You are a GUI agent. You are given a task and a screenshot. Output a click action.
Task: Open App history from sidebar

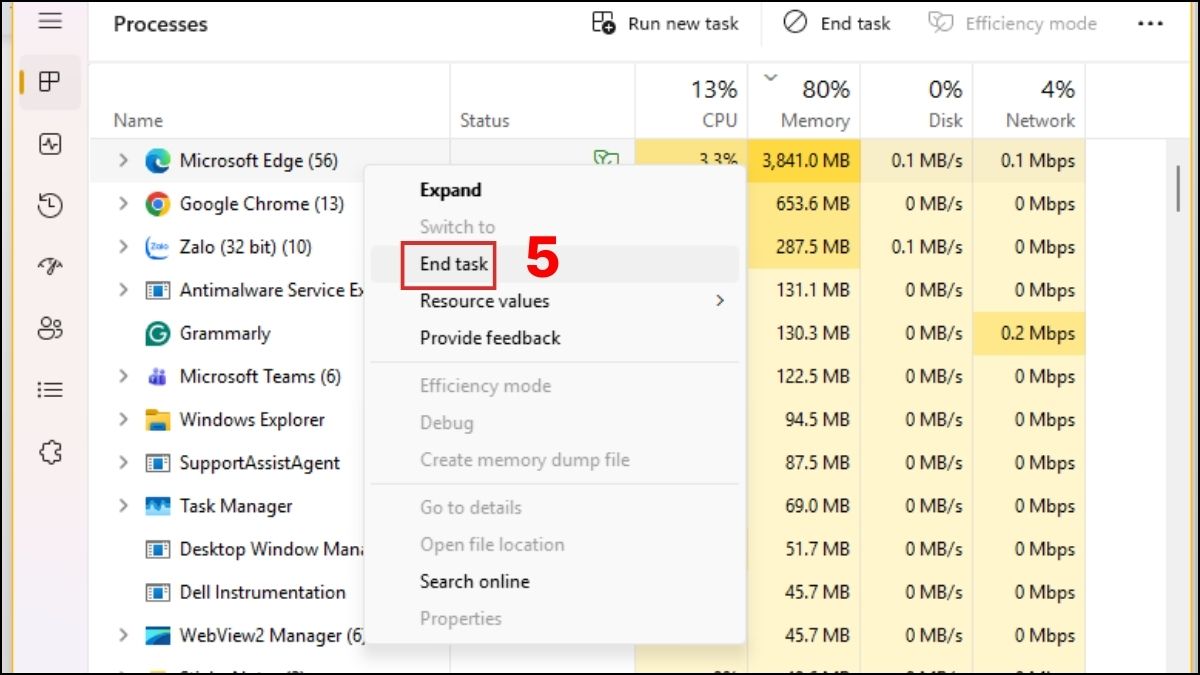[50, 206]
